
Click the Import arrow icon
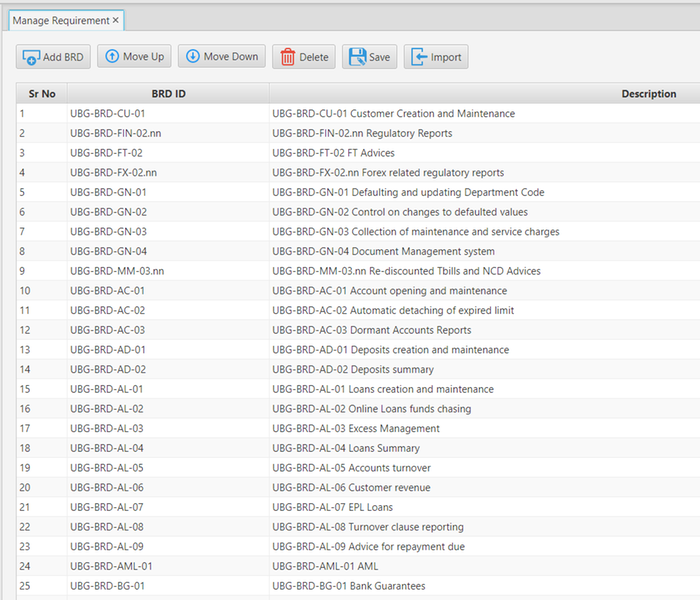(419, 58)
